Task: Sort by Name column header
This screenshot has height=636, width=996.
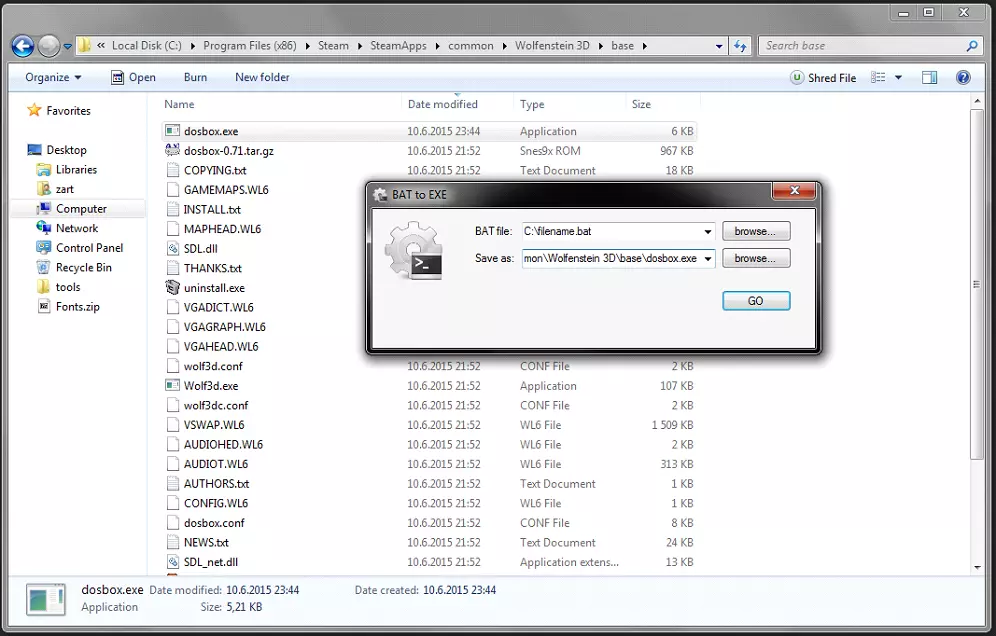Action: point(179,104)
